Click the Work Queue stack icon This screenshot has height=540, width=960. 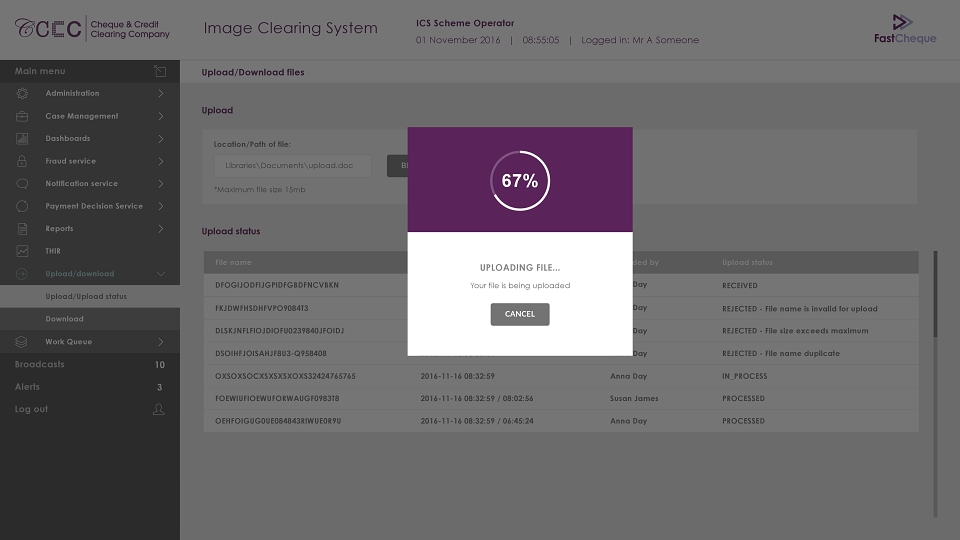pyautogui.click(x=22, y=342)
